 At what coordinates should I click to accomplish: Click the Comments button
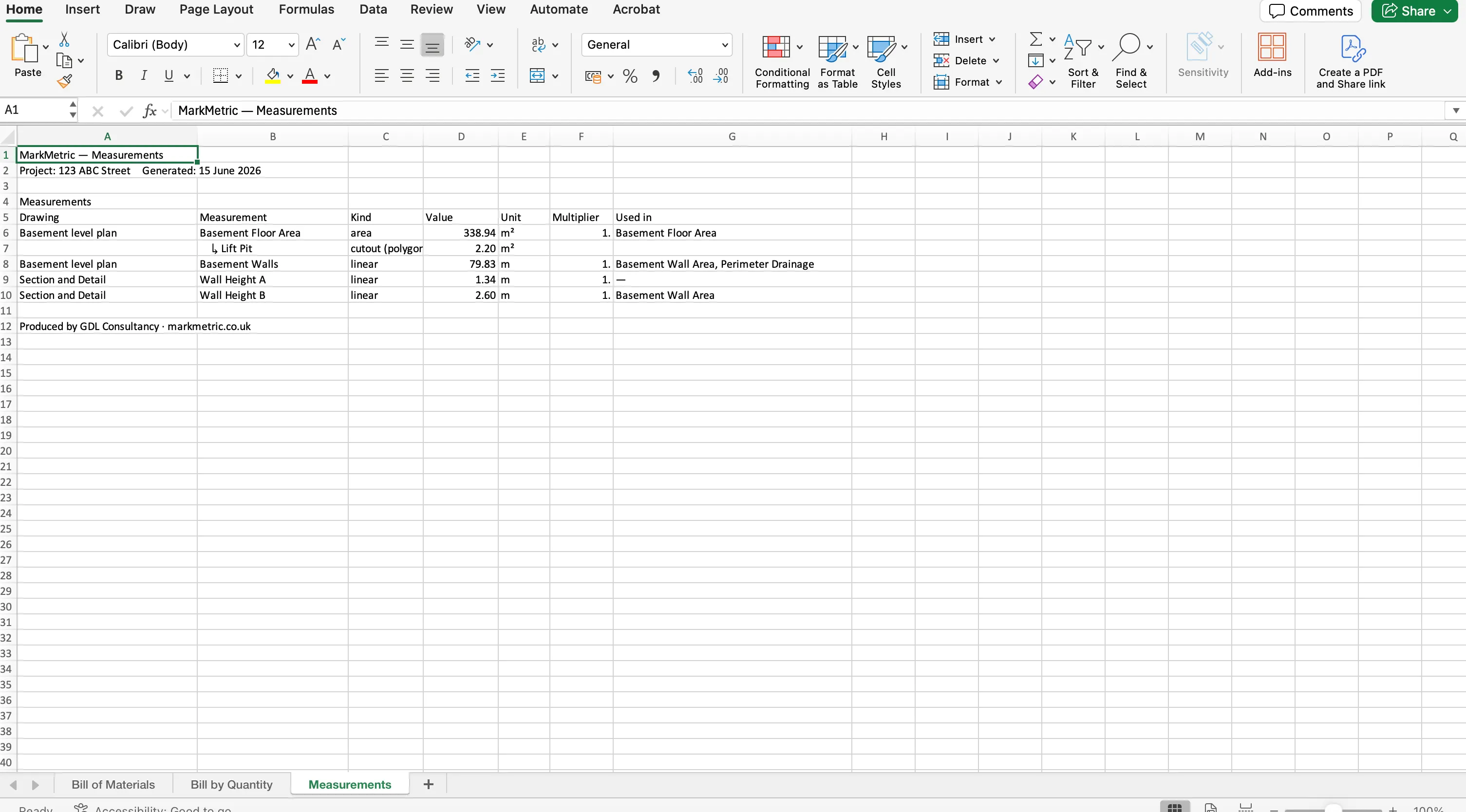tap(1310, 11)
